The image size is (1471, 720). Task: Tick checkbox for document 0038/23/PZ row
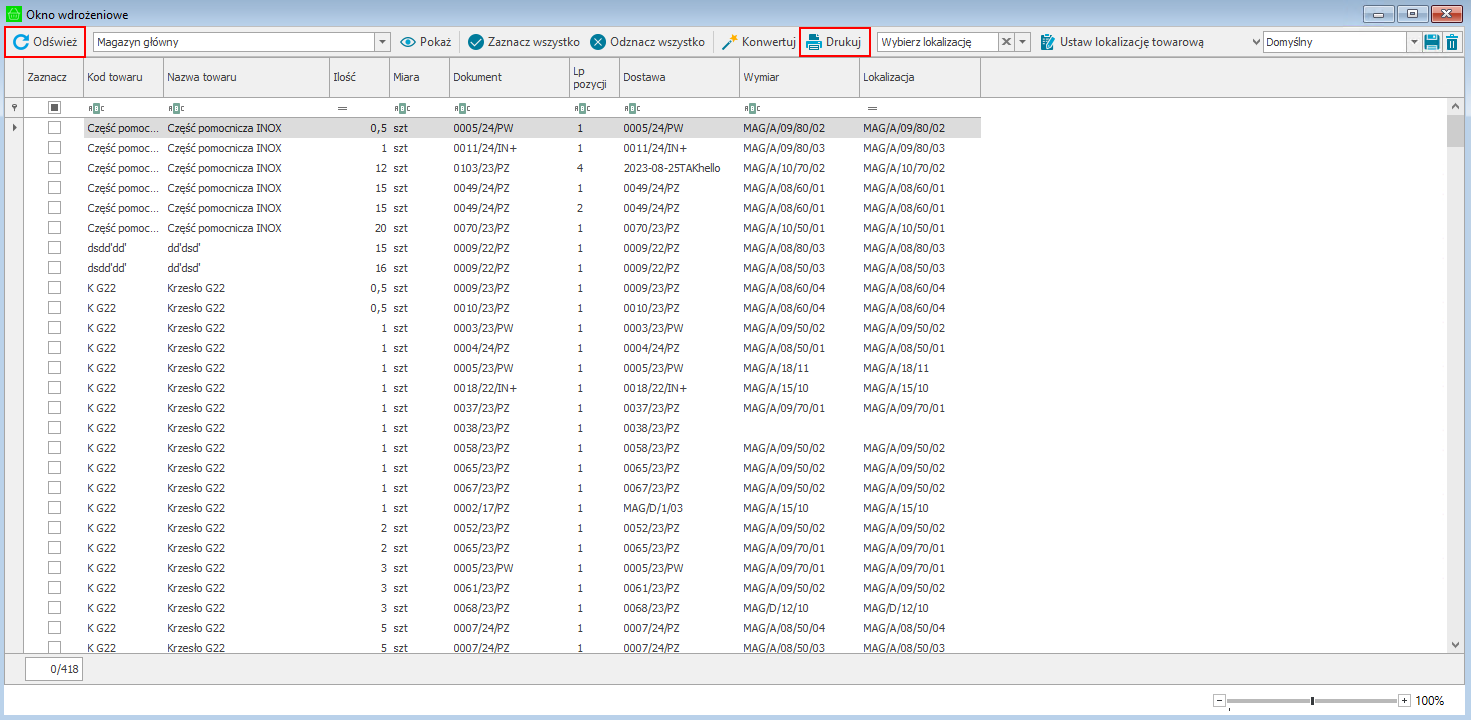[55, 428]
